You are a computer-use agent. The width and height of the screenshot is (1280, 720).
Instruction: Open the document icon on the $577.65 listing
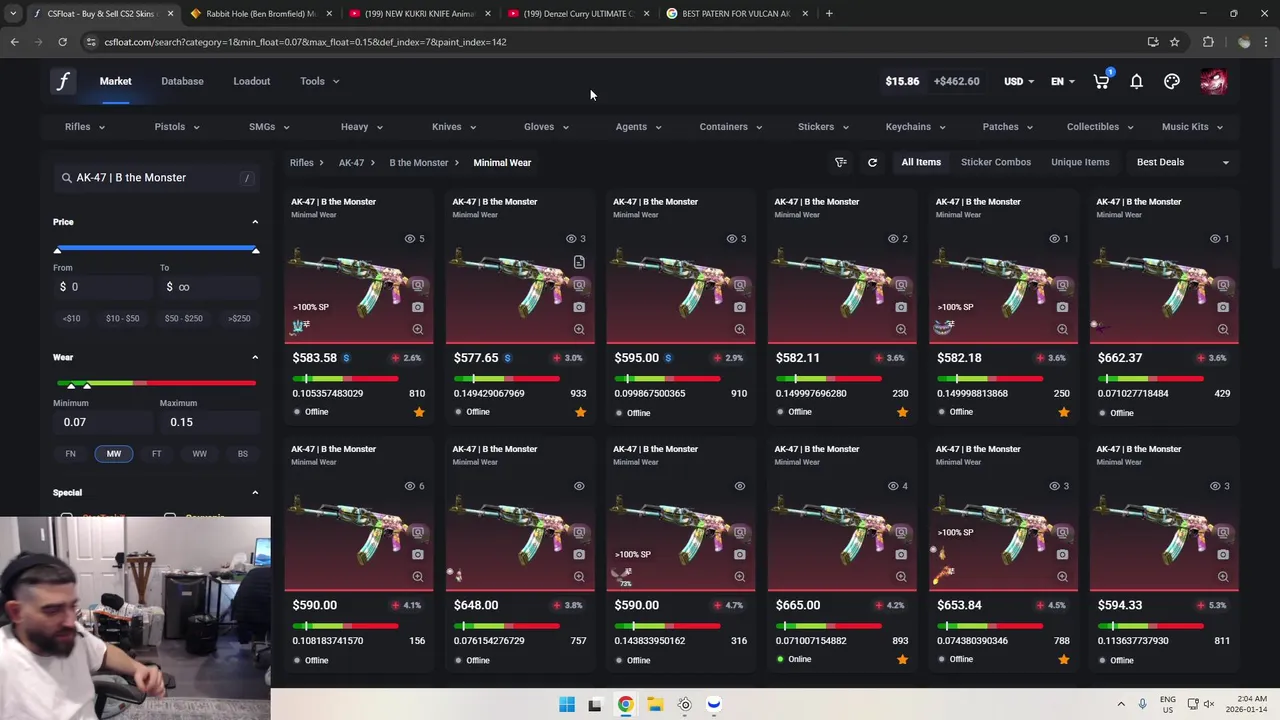pos(579,262)
